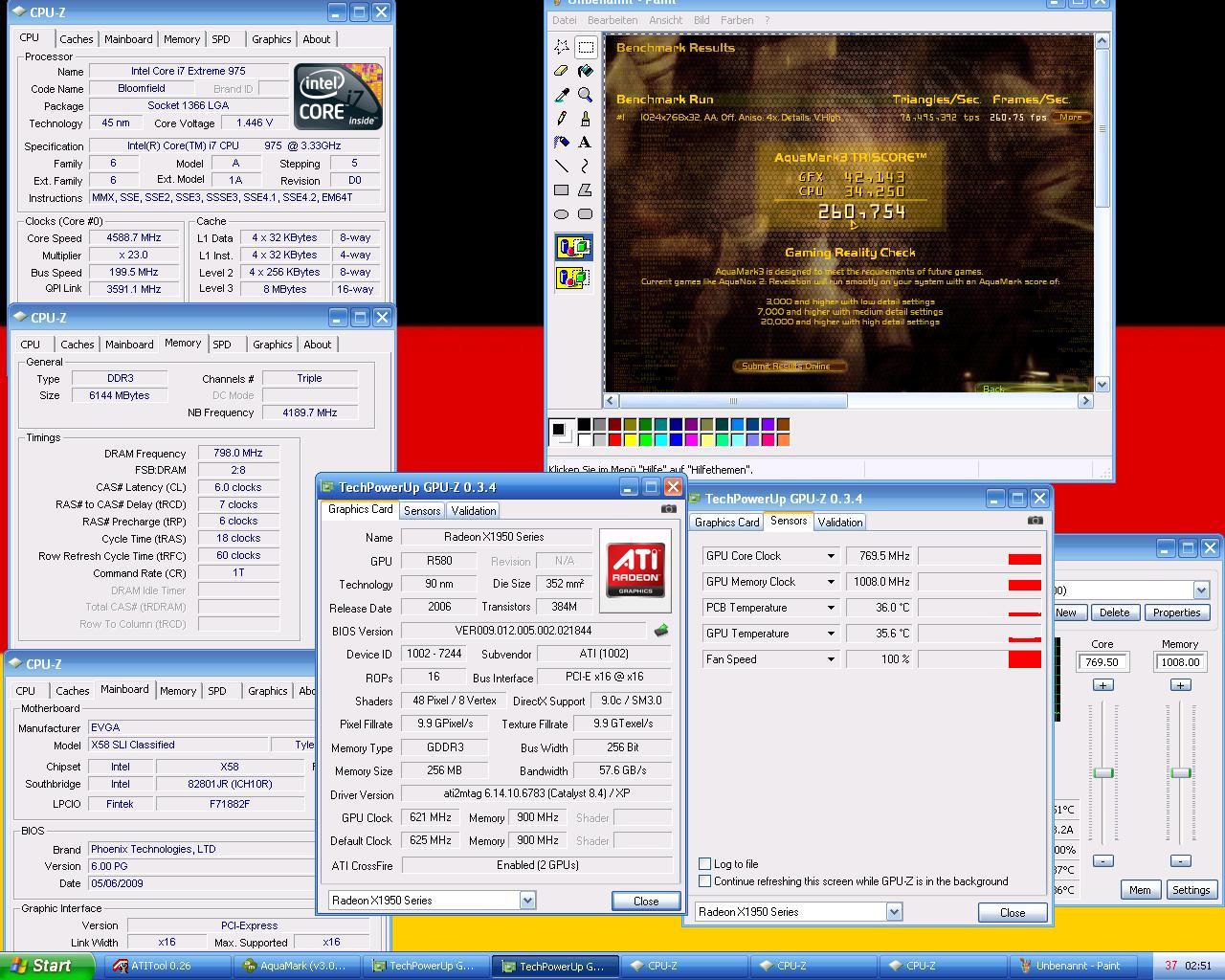Decrease Memory clock with the minus button
The width and height of the screenshot is (1225, 980).
pos(1180,861)
